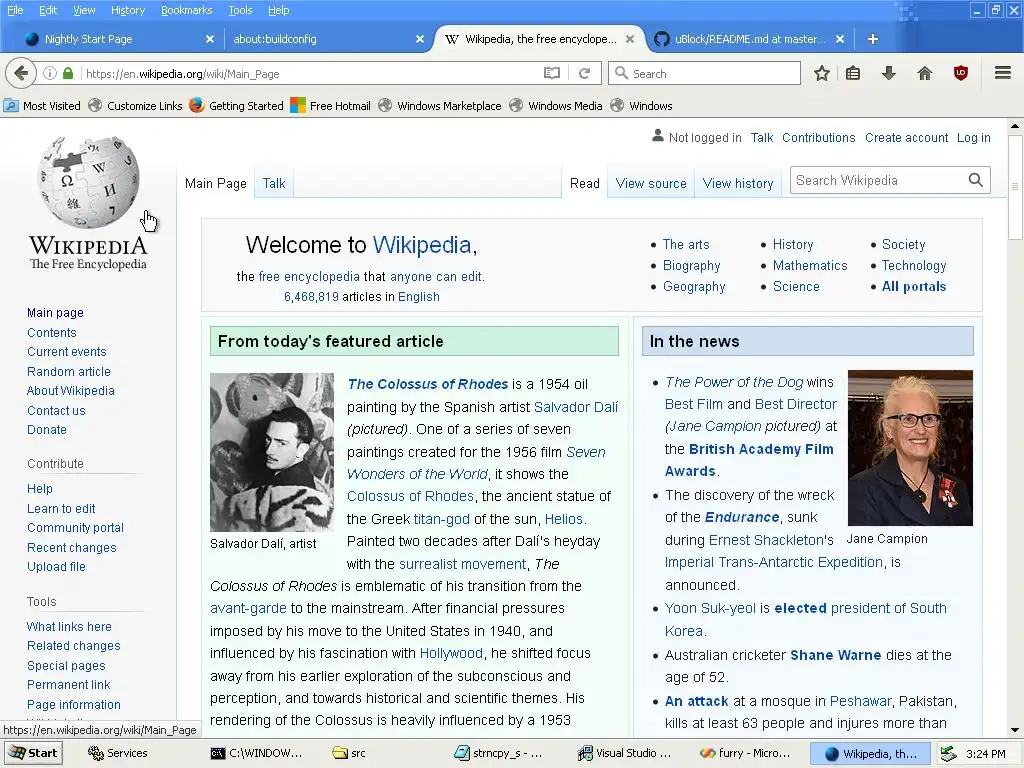The width and height of the screenshot is (1024, 768).
Task: Bookmark this page with the star icon
Action: coord(822,73)
